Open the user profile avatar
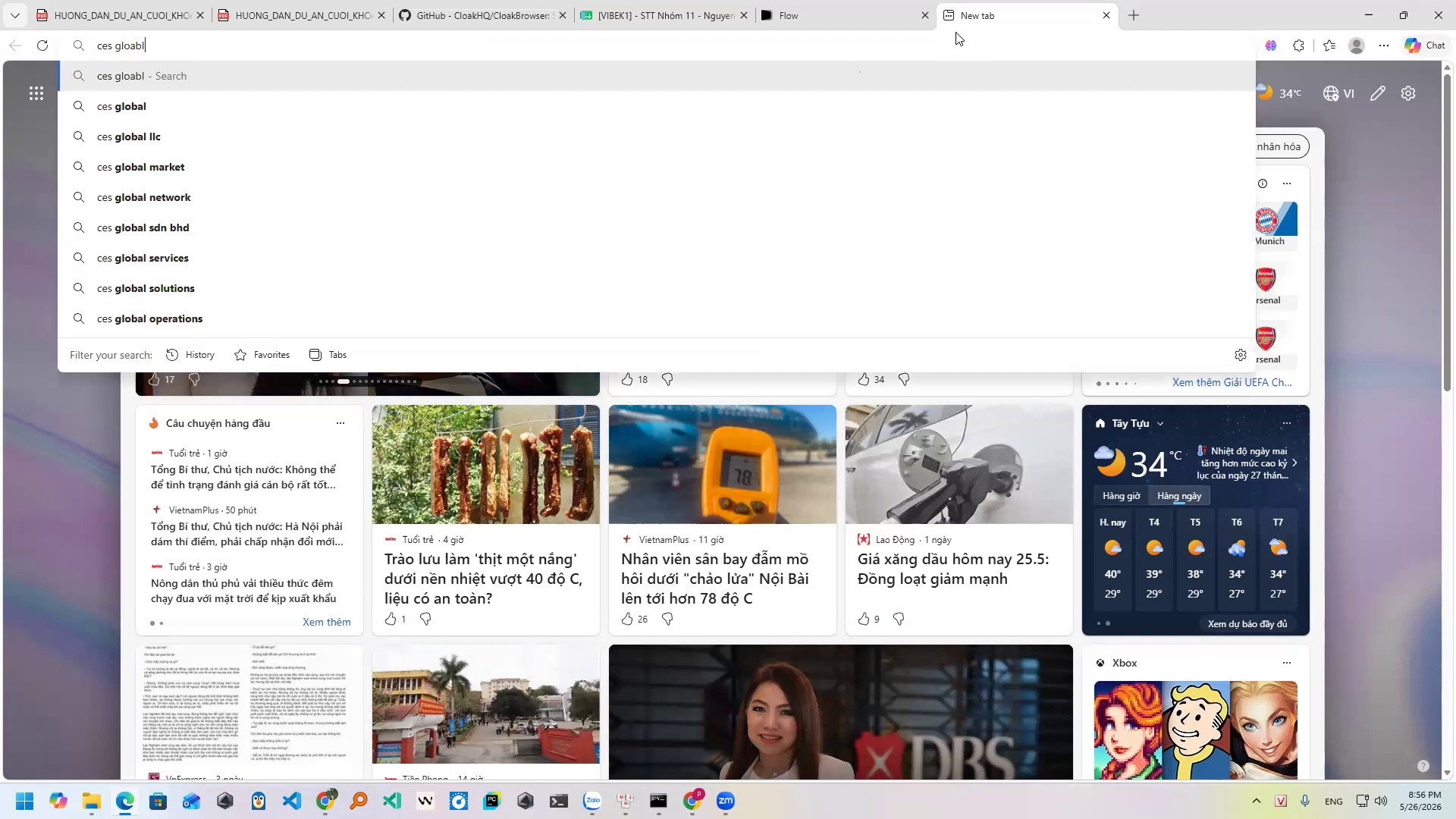This screenshot has height=819, width=1456. click(x=1357, y=45)
